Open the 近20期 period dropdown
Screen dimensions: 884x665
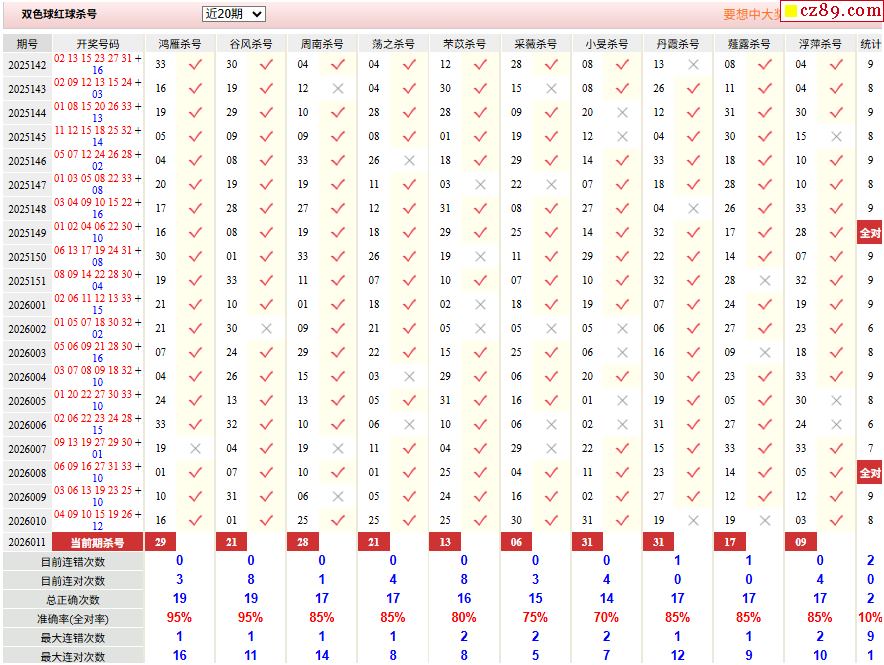[x=233, y=14]
